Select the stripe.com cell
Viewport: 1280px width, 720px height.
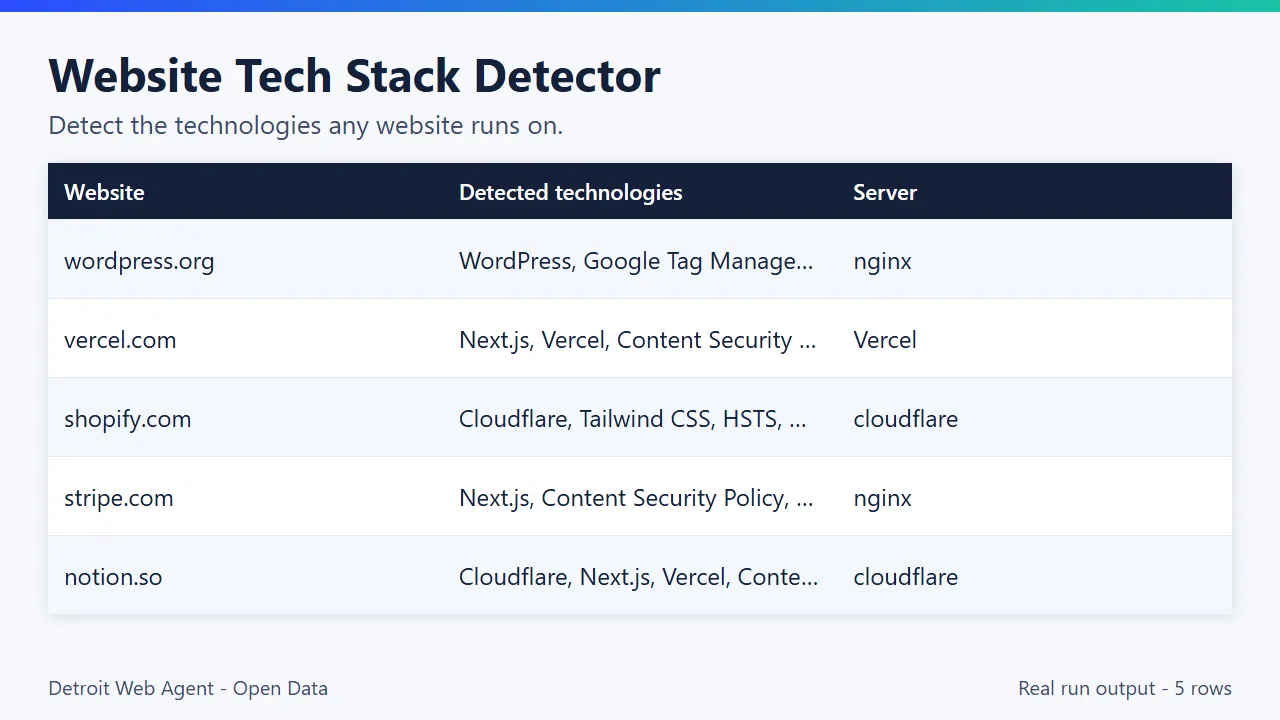point(245,498)
